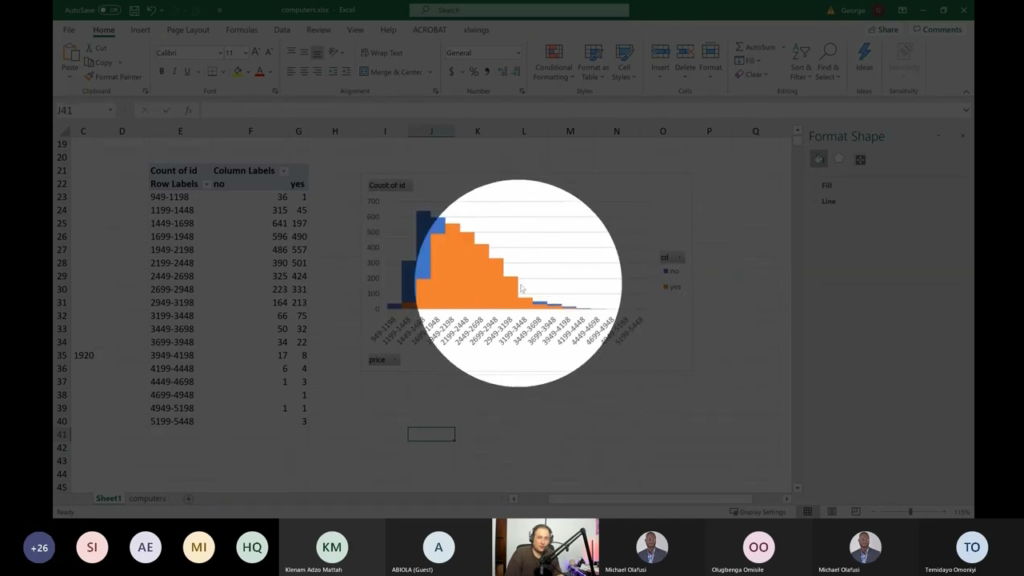Open the font name dropdown
The width and height of the screenshot is (1024, 576).
tap(220, 52)
